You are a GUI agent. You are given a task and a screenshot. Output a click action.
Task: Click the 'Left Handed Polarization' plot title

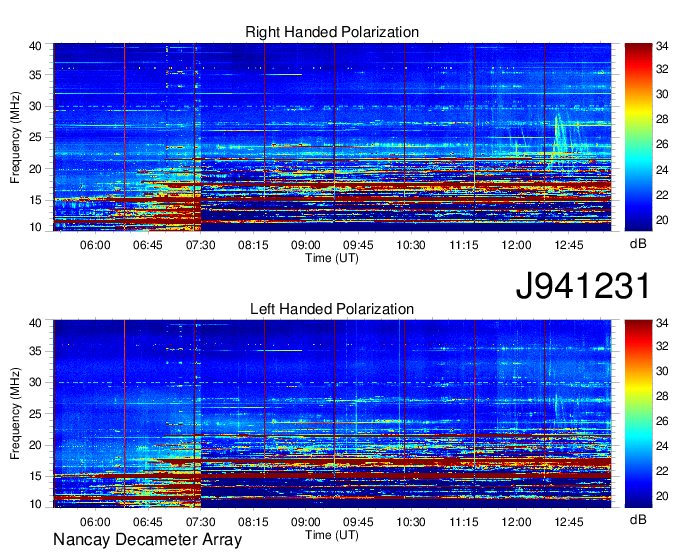pyautogui.click(x=332, y=309)
